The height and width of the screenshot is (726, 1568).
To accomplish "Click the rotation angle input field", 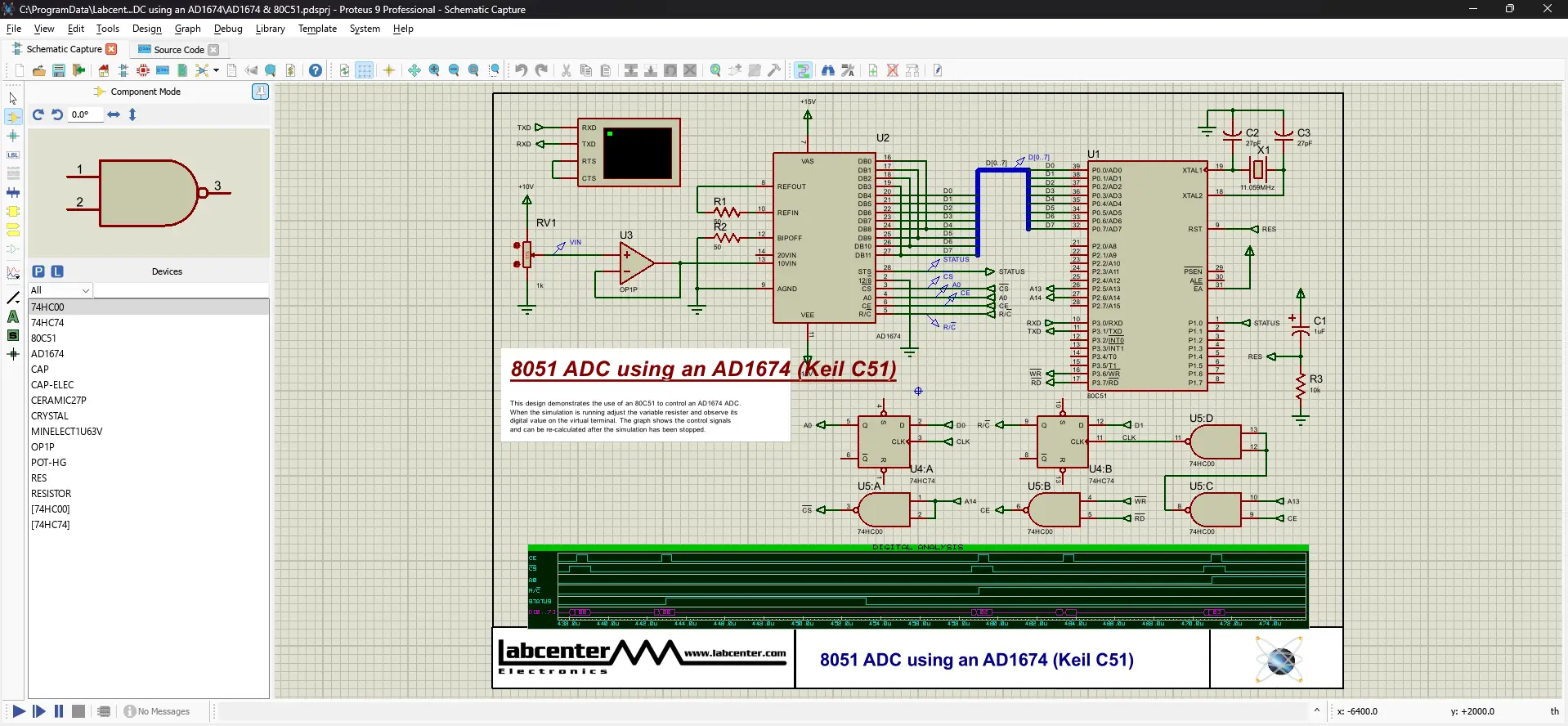I will point(85,114).
